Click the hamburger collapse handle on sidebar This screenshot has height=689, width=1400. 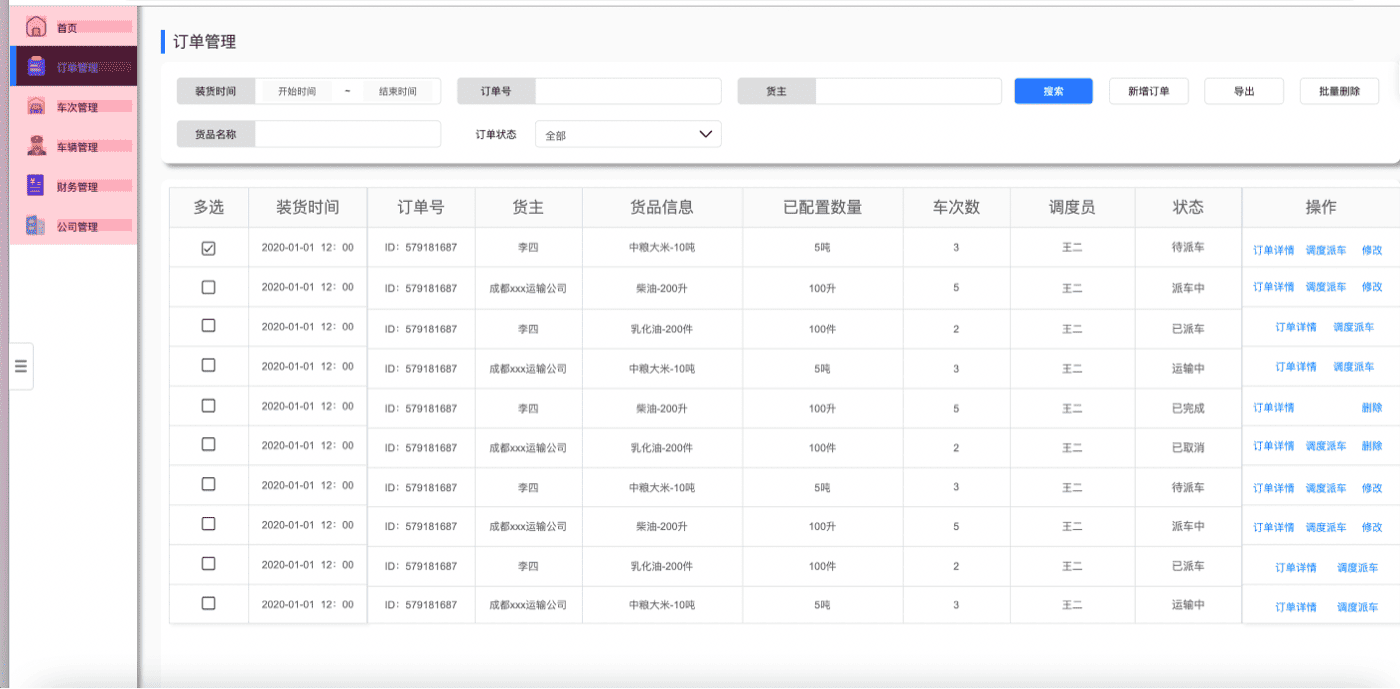coord(21,366)
